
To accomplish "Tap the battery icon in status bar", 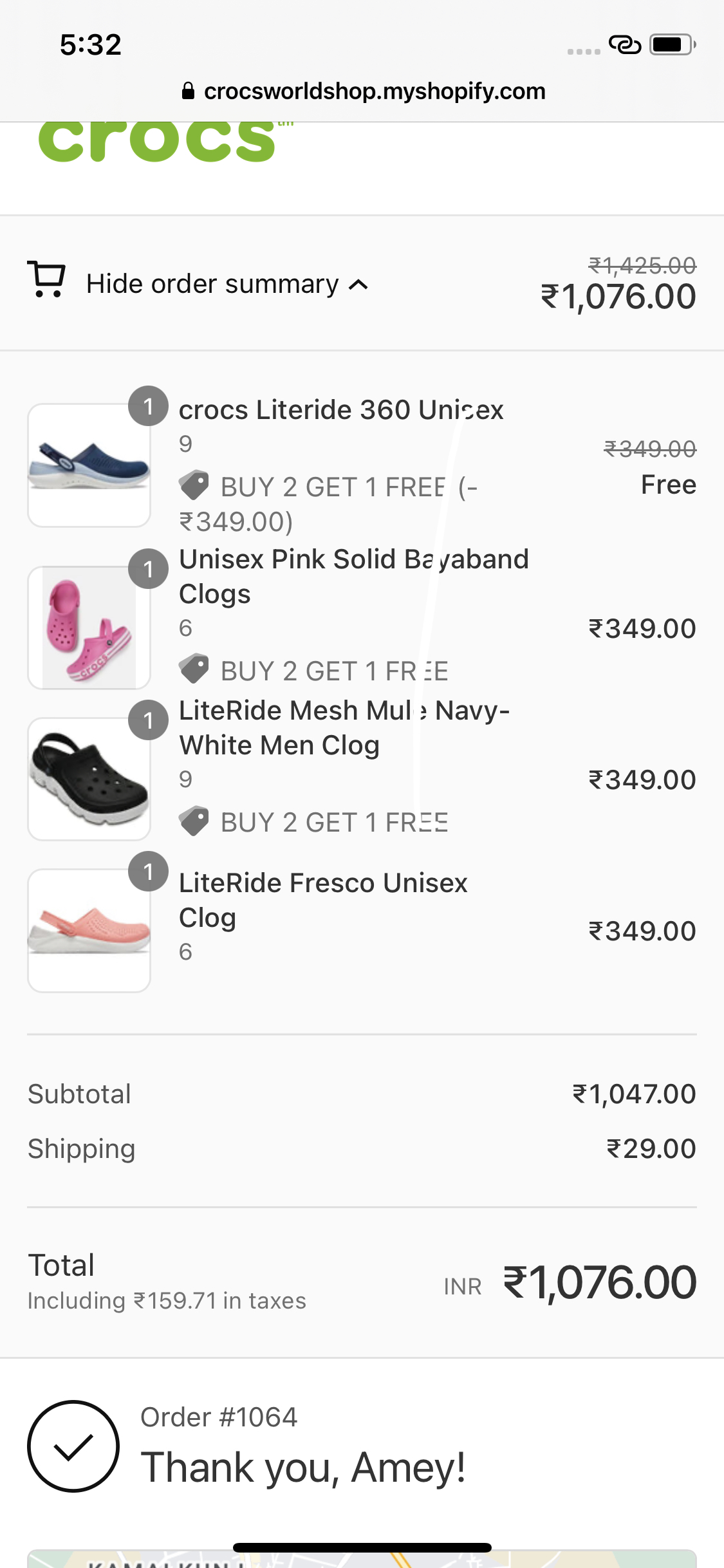I will click(x=671, y=44).
